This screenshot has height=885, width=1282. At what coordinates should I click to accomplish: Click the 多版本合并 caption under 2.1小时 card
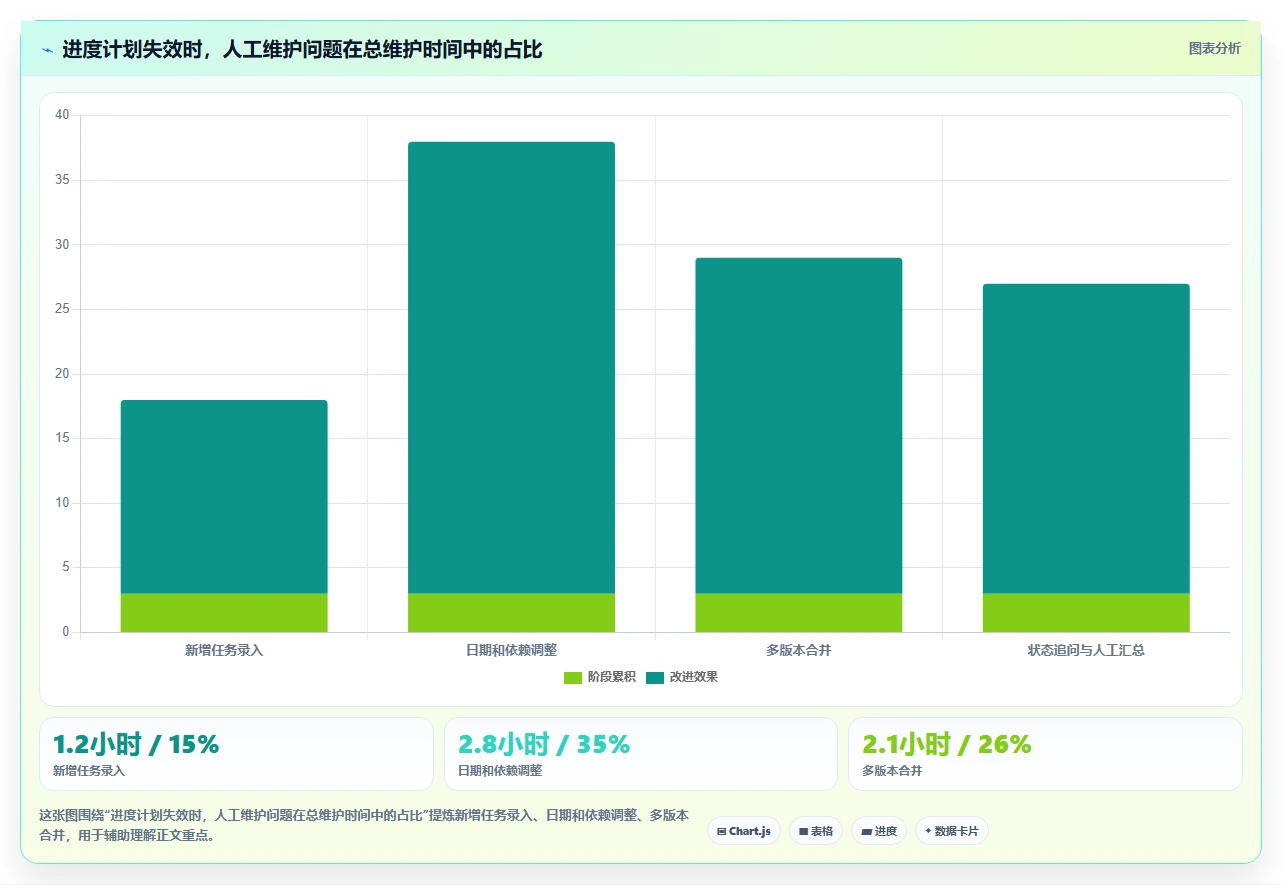tap(892, 771)
